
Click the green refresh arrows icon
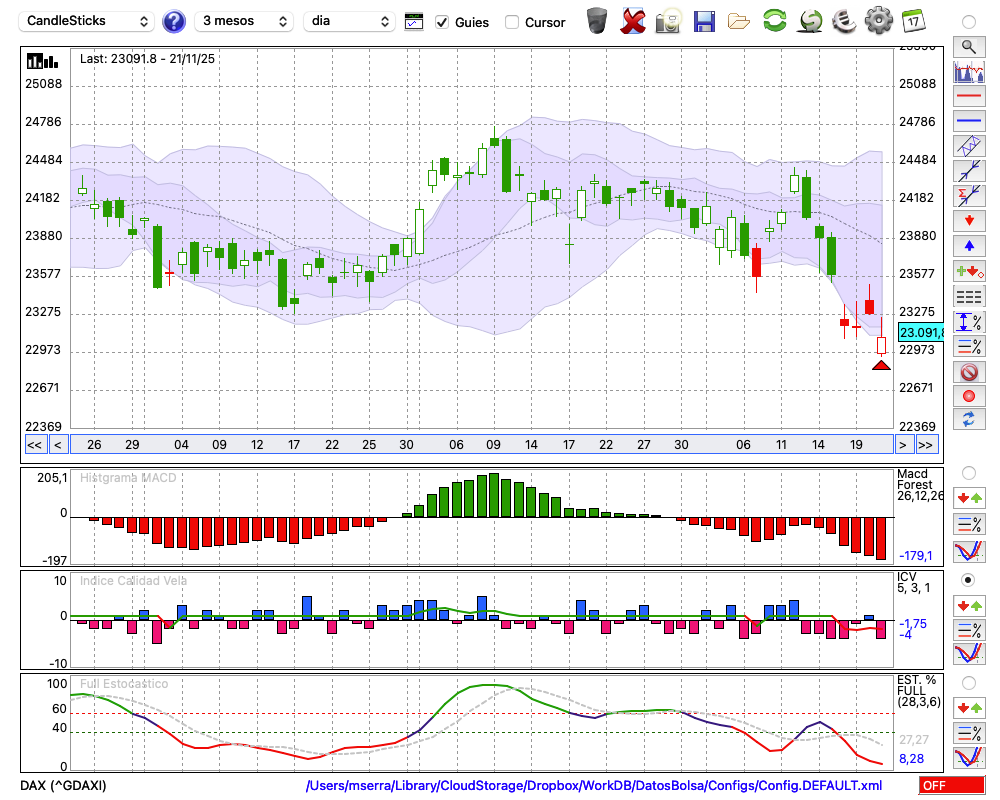(774, 21)
